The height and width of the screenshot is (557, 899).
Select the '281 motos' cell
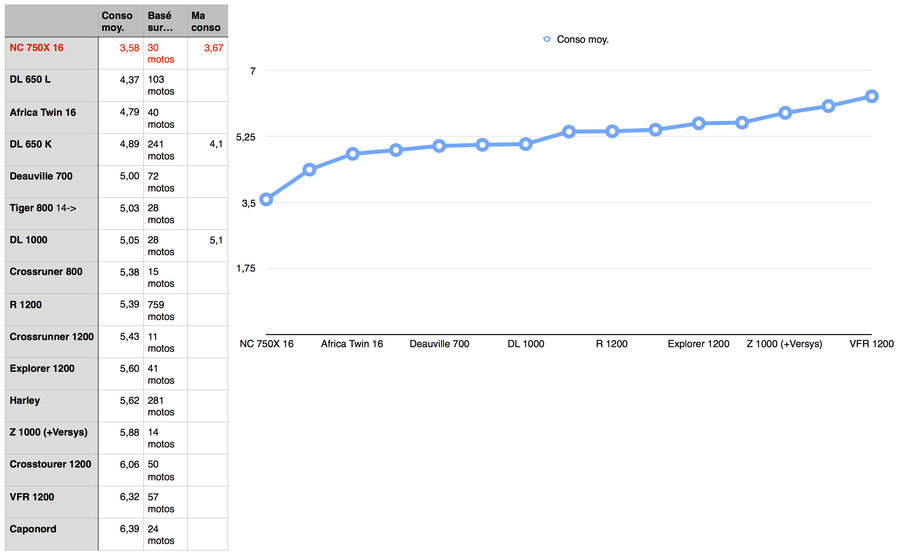tap(165, 406)
